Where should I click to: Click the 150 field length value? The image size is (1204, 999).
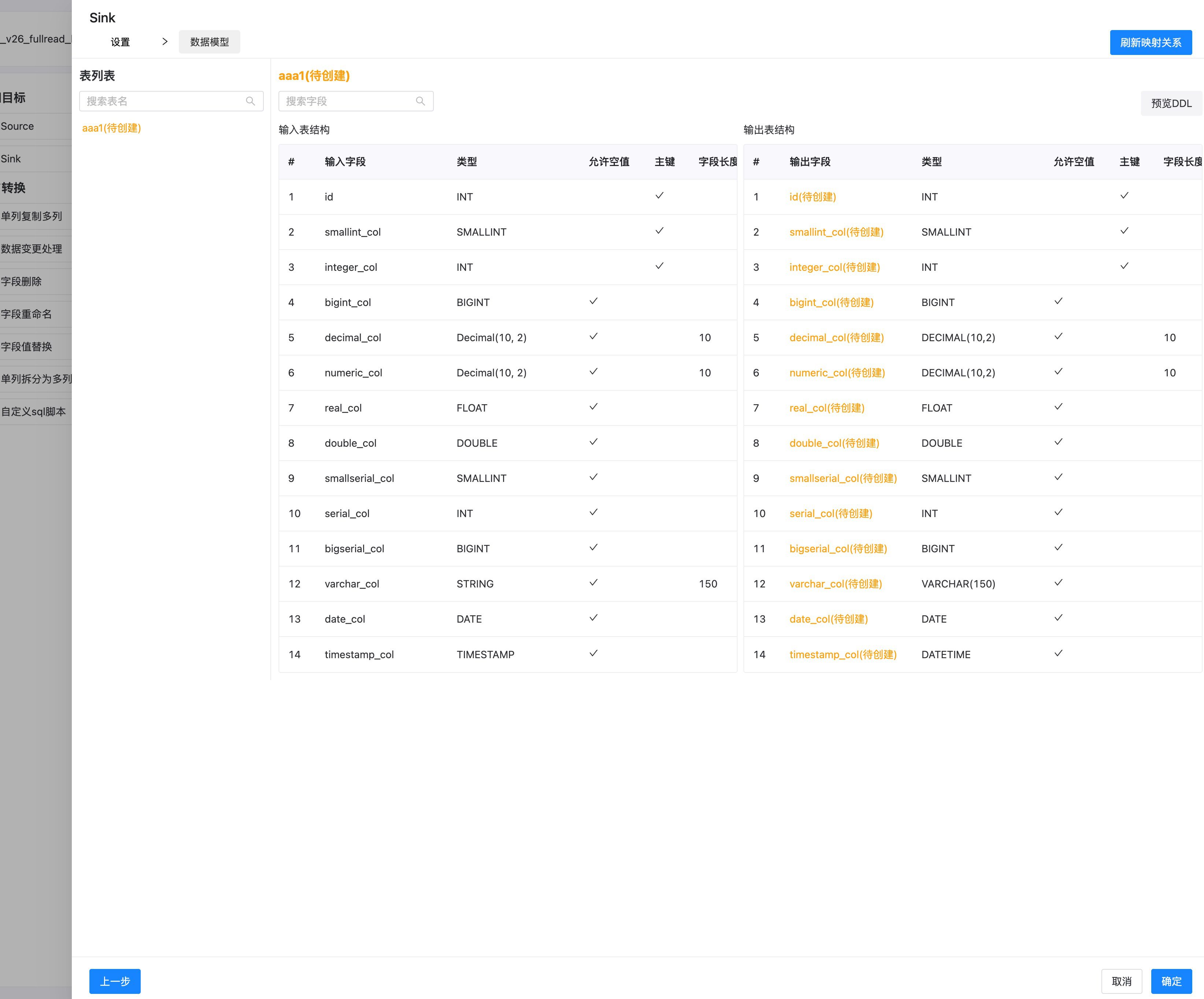(708, 584)
